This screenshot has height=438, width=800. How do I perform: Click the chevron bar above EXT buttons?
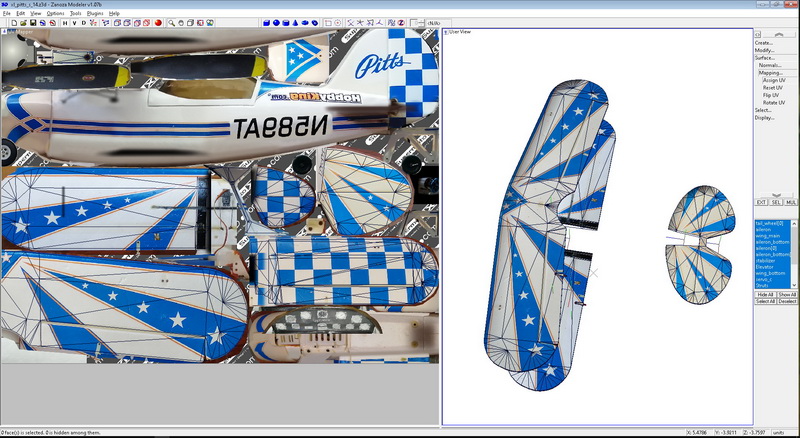pos(776,195)
